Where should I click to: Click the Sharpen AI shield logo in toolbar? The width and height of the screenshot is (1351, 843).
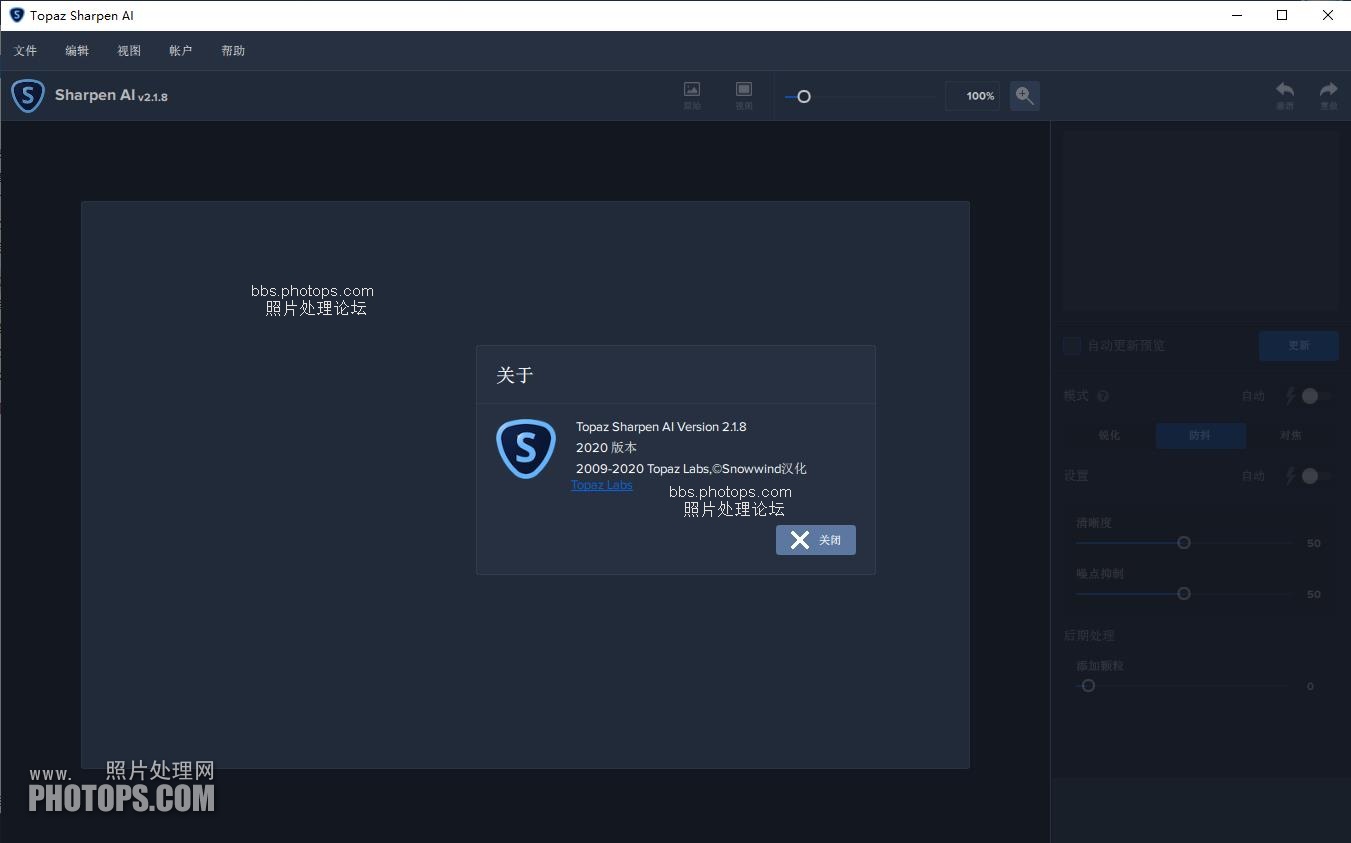28,96
